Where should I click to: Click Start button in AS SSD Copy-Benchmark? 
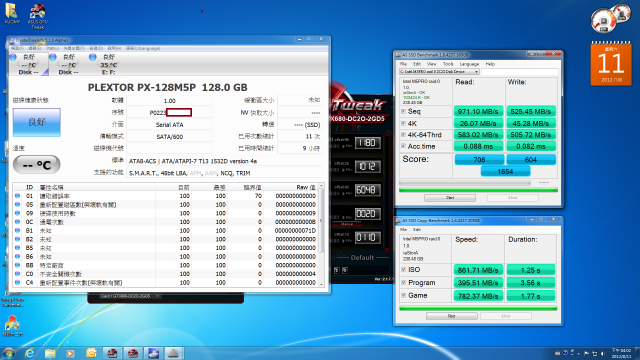click(451, 316)
